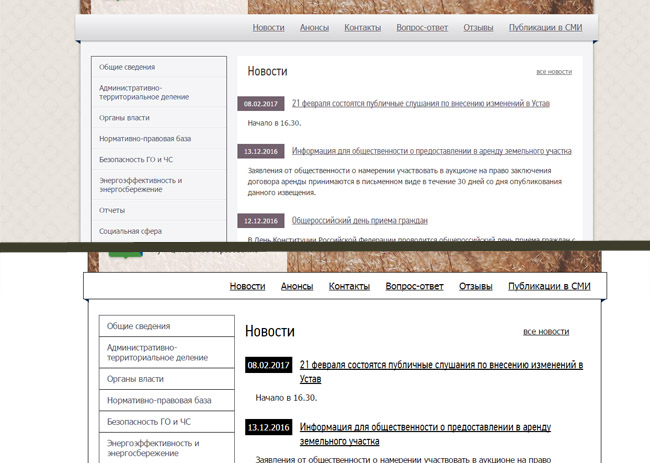Click Новости in the gray-shaded navigation bar
650x463 pixels.
pos(268,27)
